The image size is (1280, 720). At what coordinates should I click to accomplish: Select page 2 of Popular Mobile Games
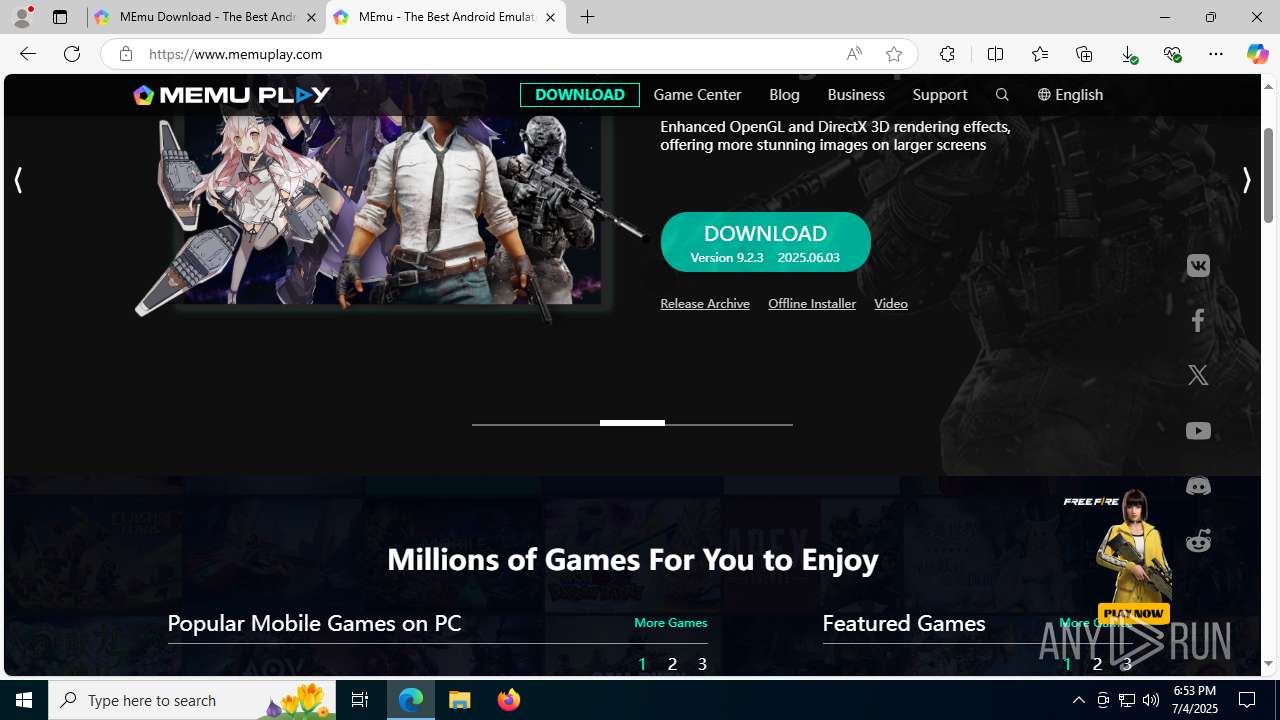(672, 664)
